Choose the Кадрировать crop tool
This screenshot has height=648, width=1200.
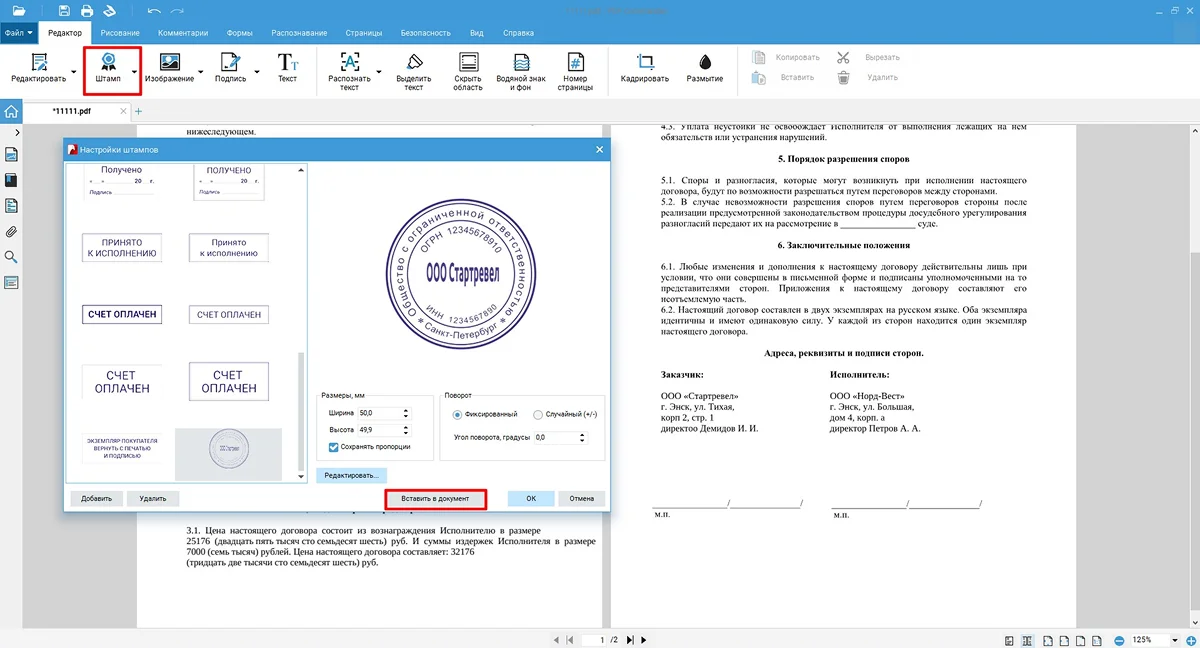(644, 68)
